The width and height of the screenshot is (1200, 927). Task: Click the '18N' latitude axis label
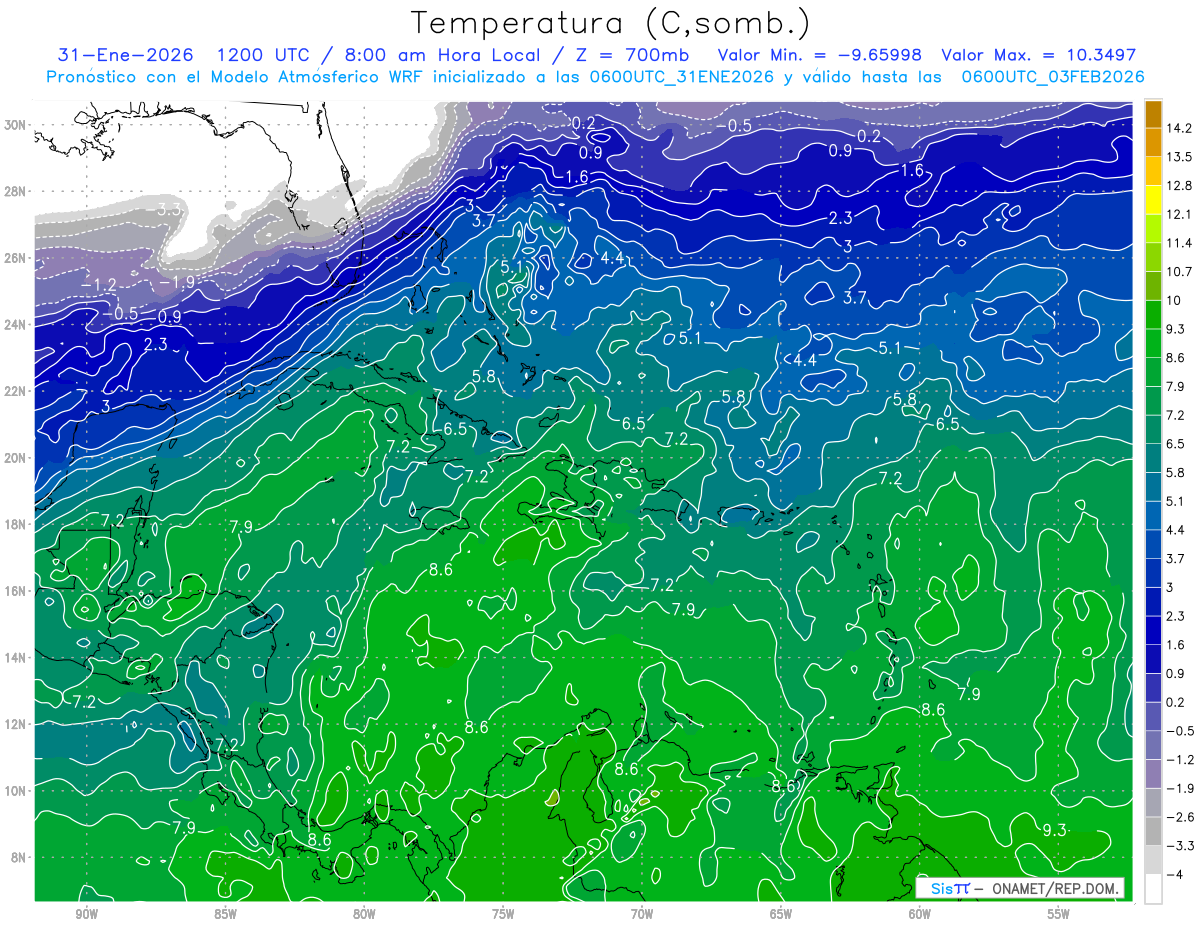click(x=16, y=524)
